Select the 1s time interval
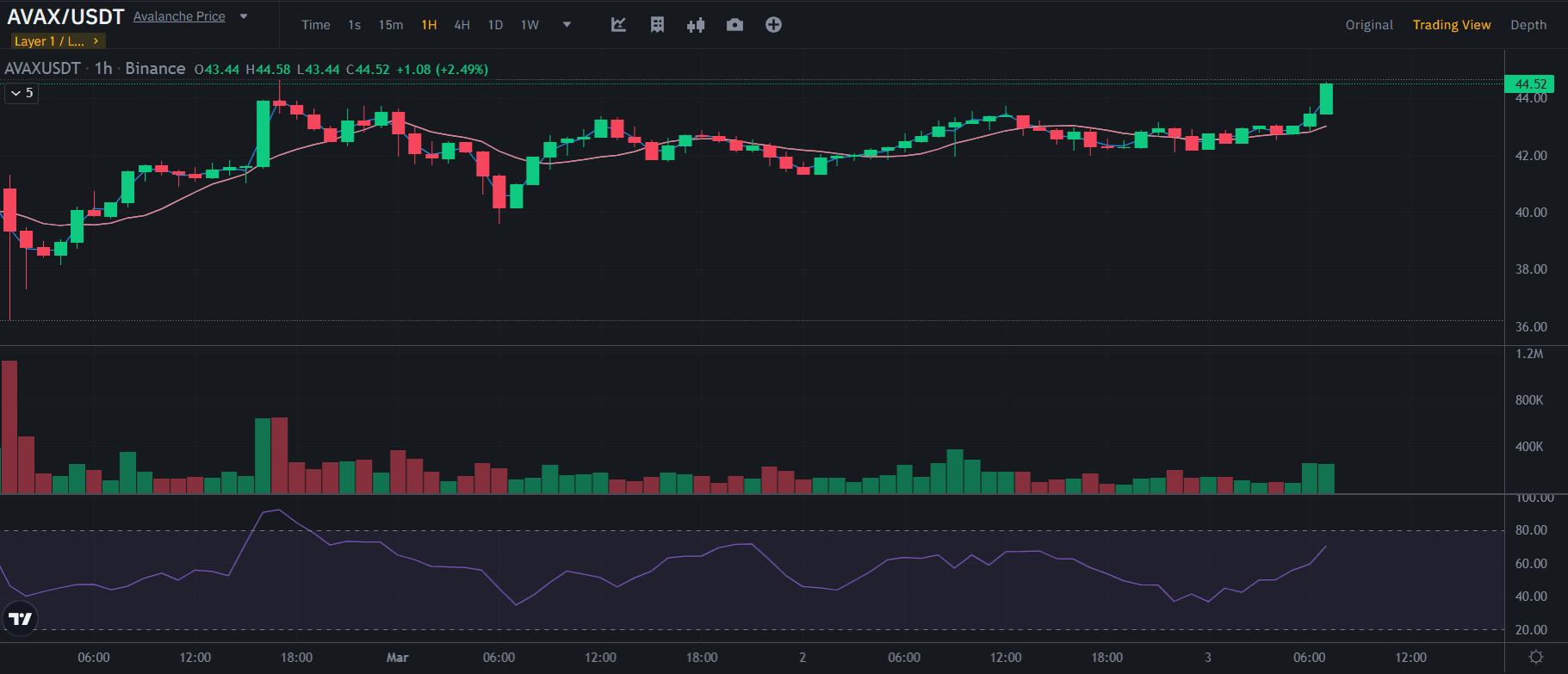This screenshot has width=1568, height=674. pyautogui.click(x=354, y=25)
